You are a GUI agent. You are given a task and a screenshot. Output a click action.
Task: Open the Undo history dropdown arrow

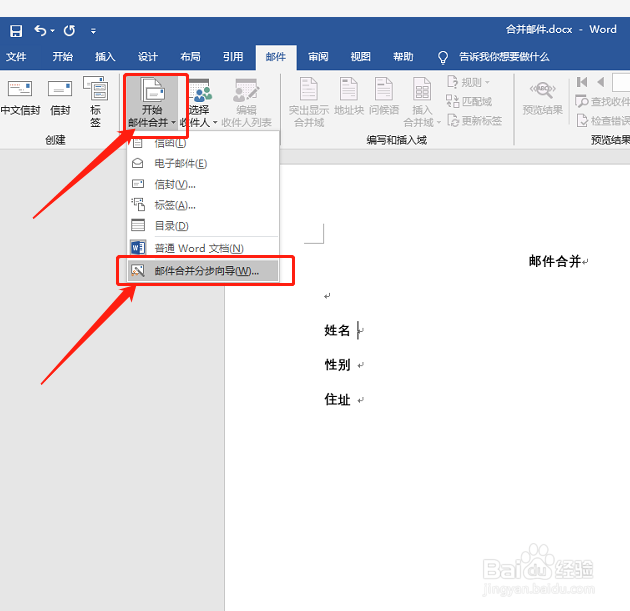tap(53, 31)
